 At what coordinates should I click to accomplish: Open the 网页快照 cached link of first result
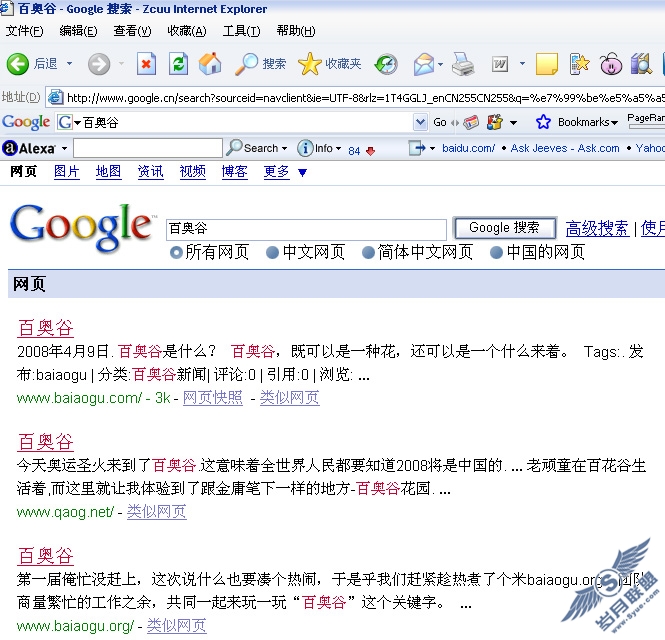coord(212,398)
